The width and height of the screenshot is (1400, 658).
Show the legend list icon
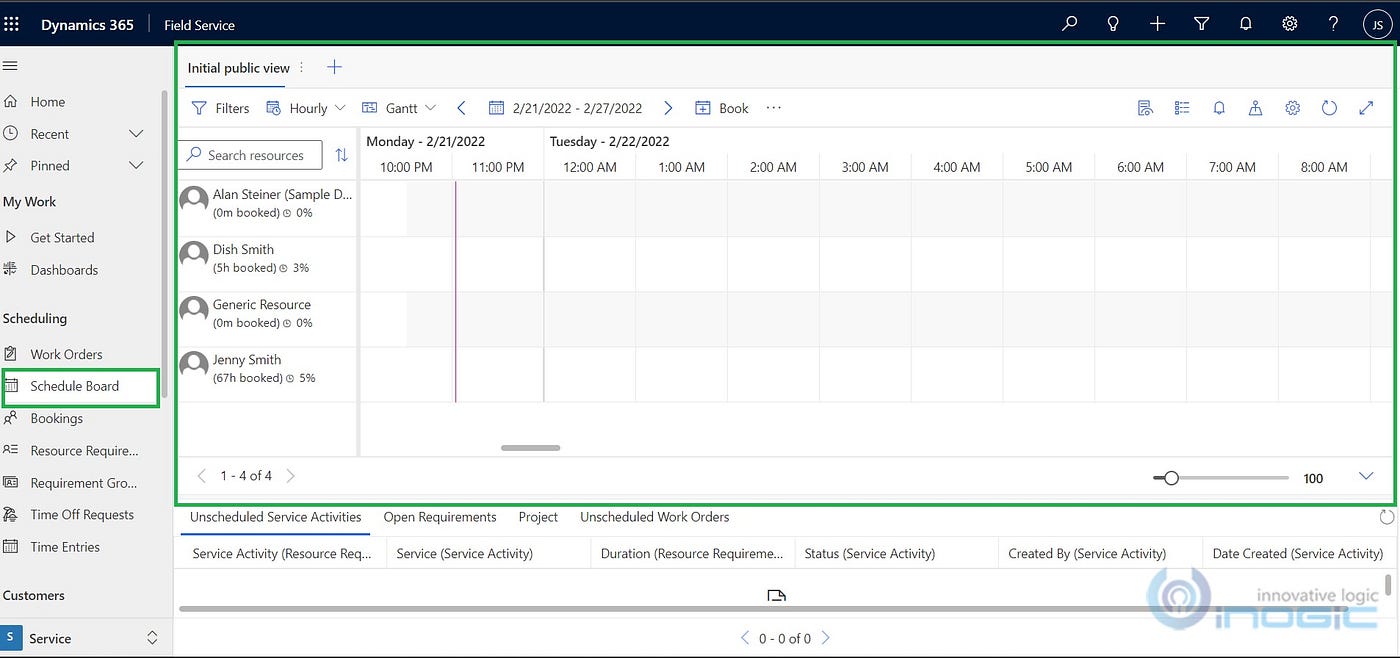coord(1182,108)
